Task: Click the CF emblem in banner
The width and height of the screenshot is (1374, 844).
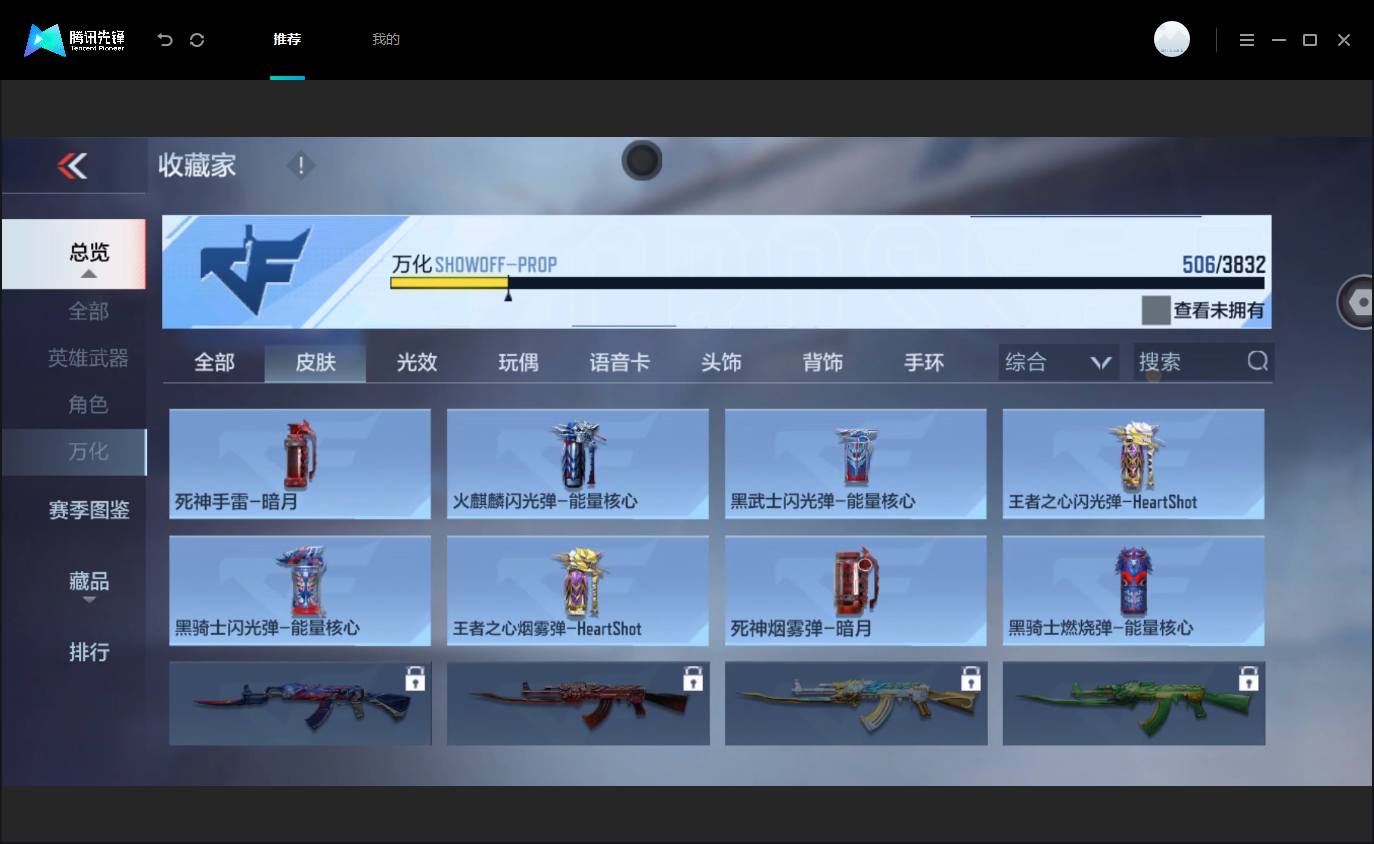Action: (x=256, y=270)
